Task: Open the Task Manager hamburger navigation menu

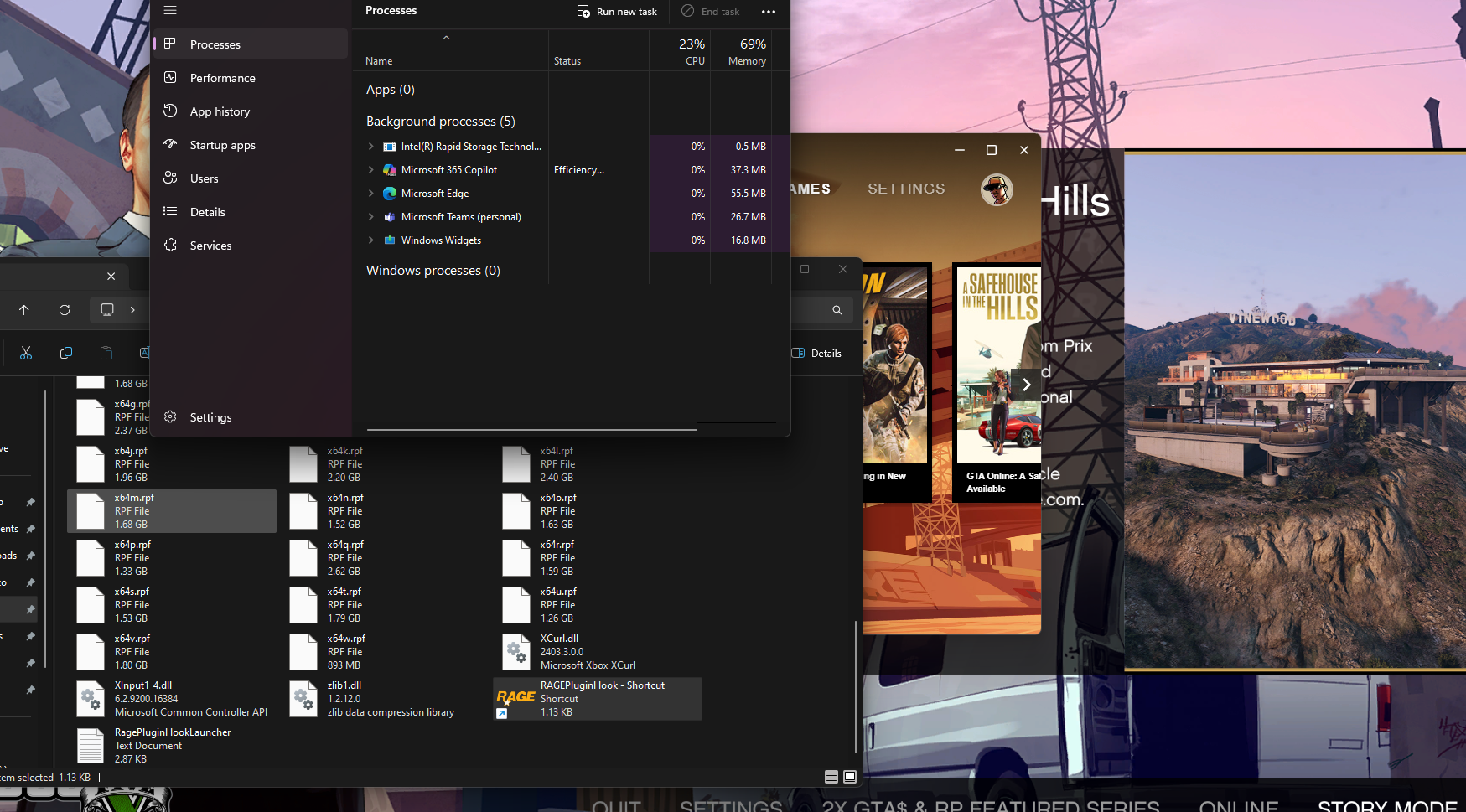Action: tap(170, 10)
